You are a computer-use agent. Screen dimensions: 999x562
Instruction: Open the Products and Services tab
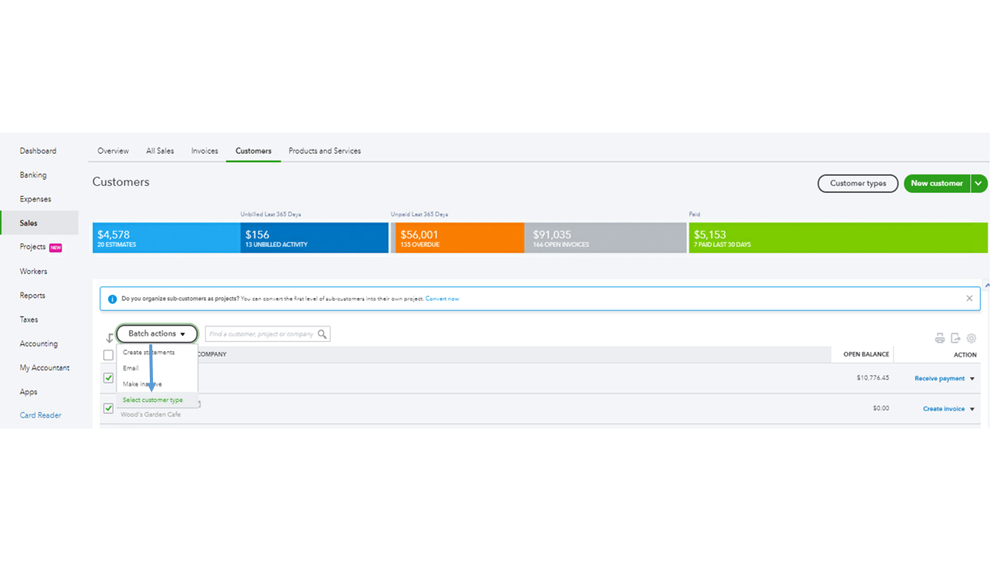point(324,151)
